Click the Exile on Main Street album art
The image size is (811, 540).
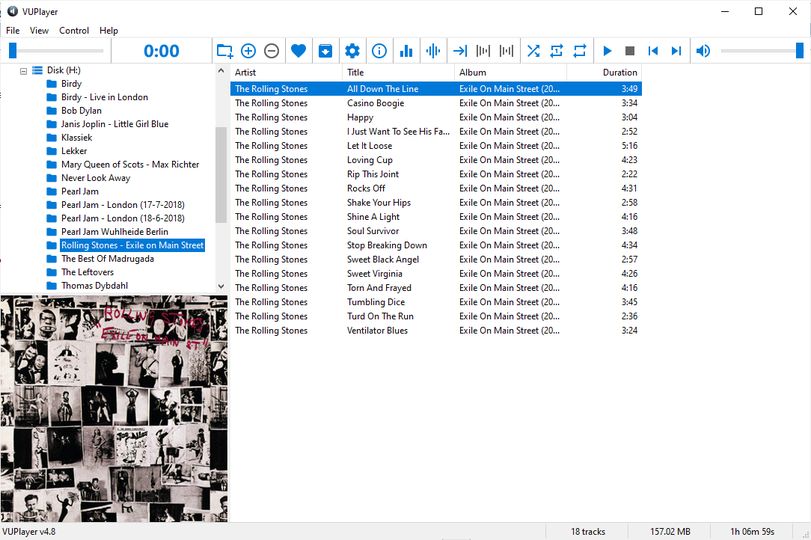114,409
